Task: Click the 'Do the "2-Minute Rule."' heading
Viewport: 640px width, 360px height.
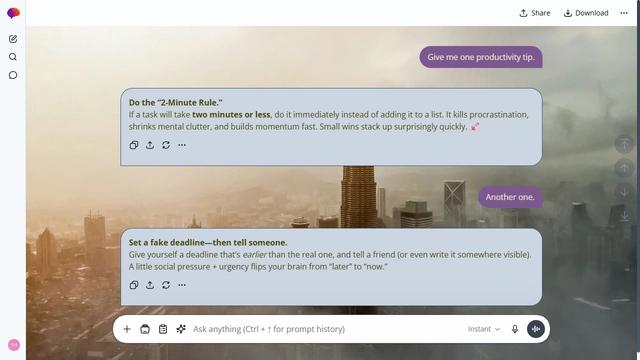Action: pyautogui.click(x=176, y=102)
